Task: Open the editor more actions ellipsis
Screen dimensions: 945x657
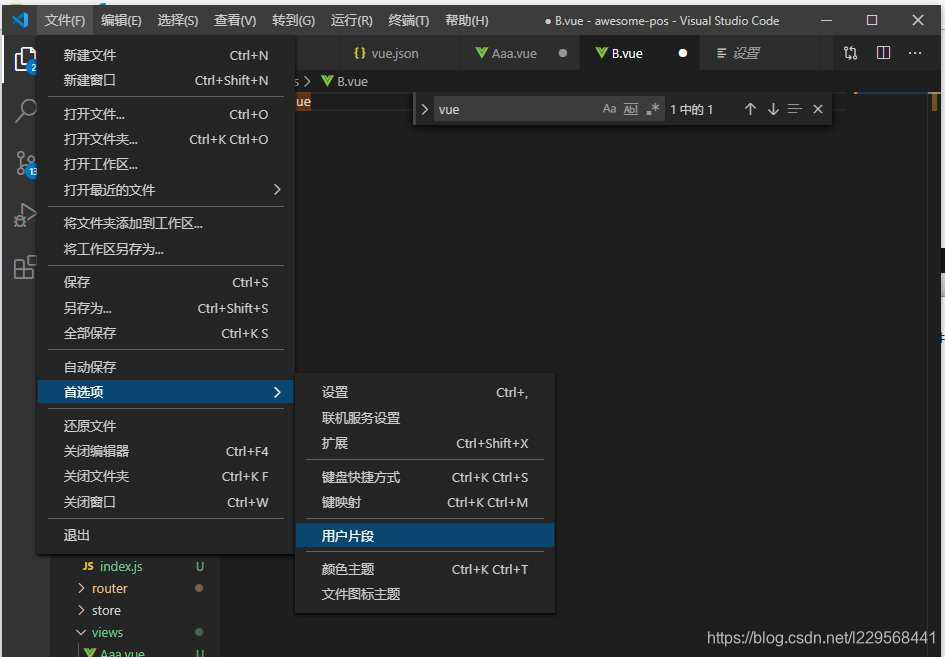Action: tap(915, 53)
